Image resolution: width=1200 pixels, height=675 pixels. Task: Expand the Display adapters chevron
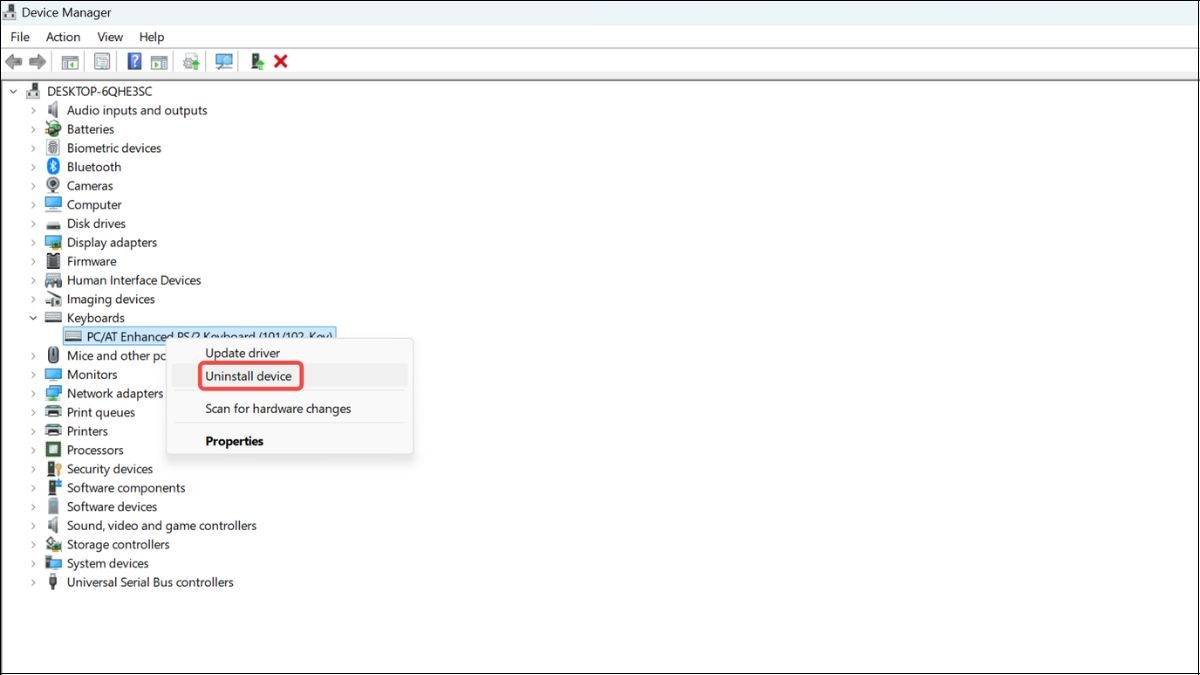[x=33, y=243]
